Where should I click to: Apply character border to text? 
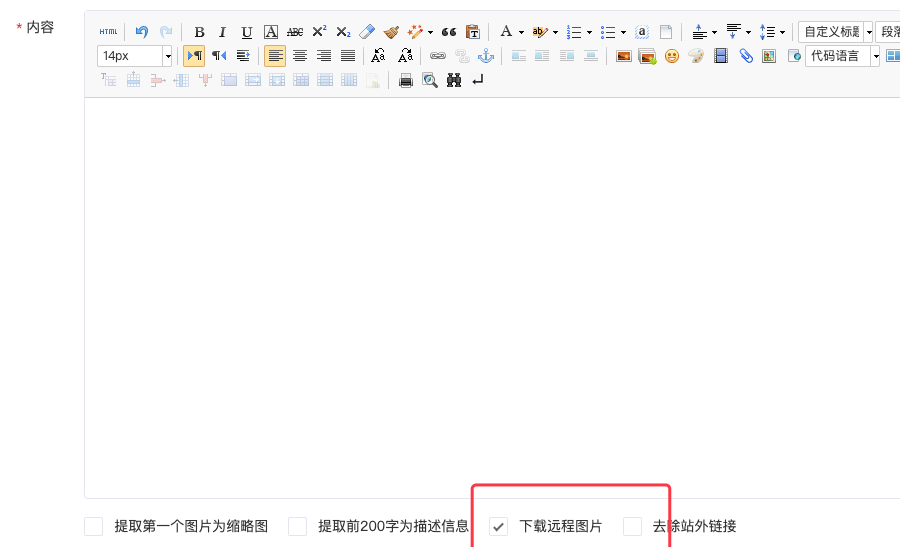[x=271, y=32]
